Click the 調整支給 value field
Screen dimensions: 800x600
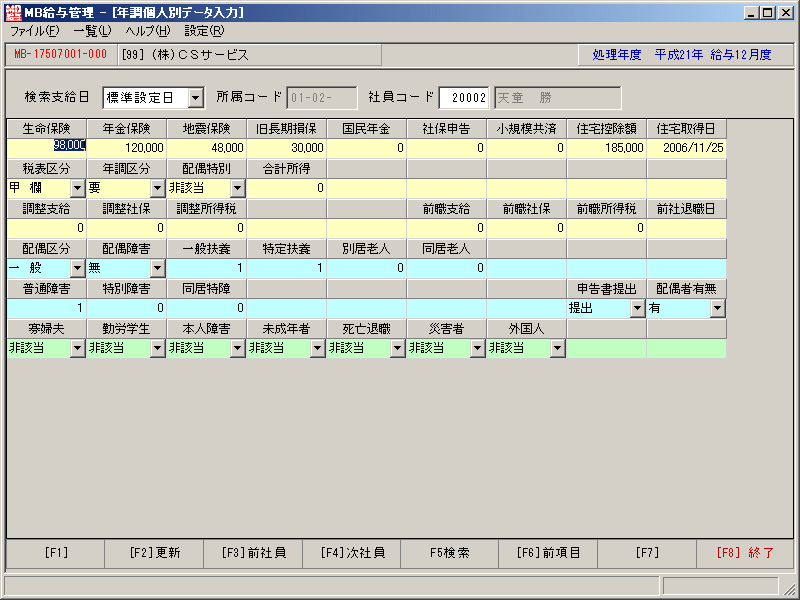point(47,228)
